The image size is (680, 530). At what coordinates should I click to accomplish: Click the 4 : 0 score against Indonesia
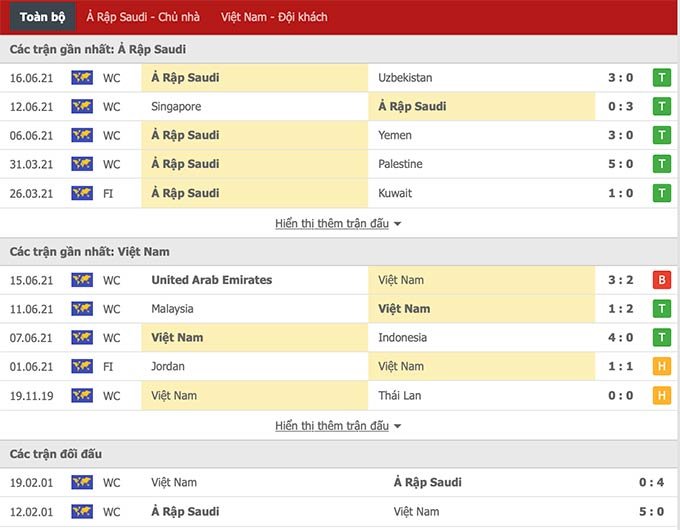coord(621,338)
